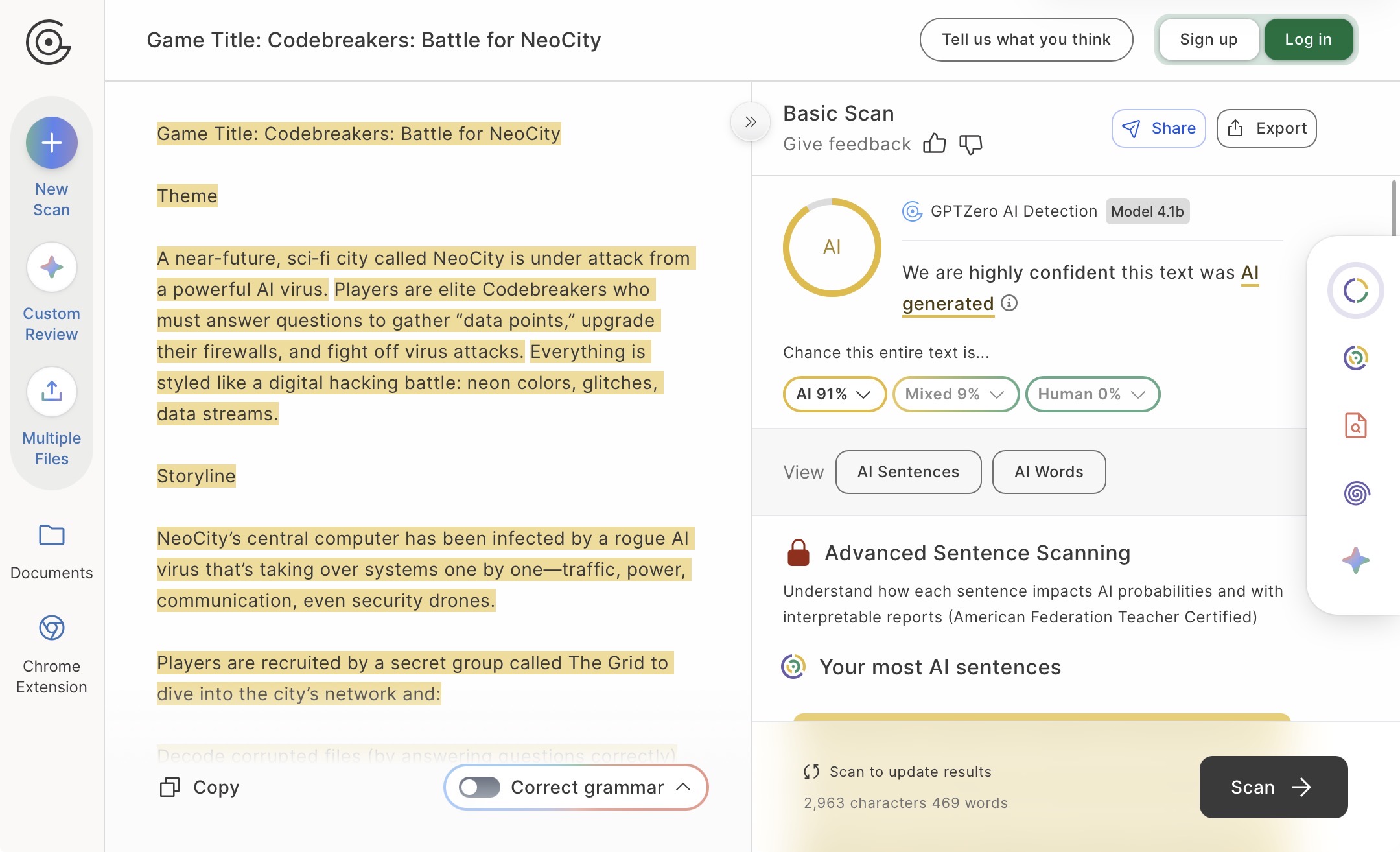
Task: Switch view to AI Words
Action: click(x=1049, y=472)
